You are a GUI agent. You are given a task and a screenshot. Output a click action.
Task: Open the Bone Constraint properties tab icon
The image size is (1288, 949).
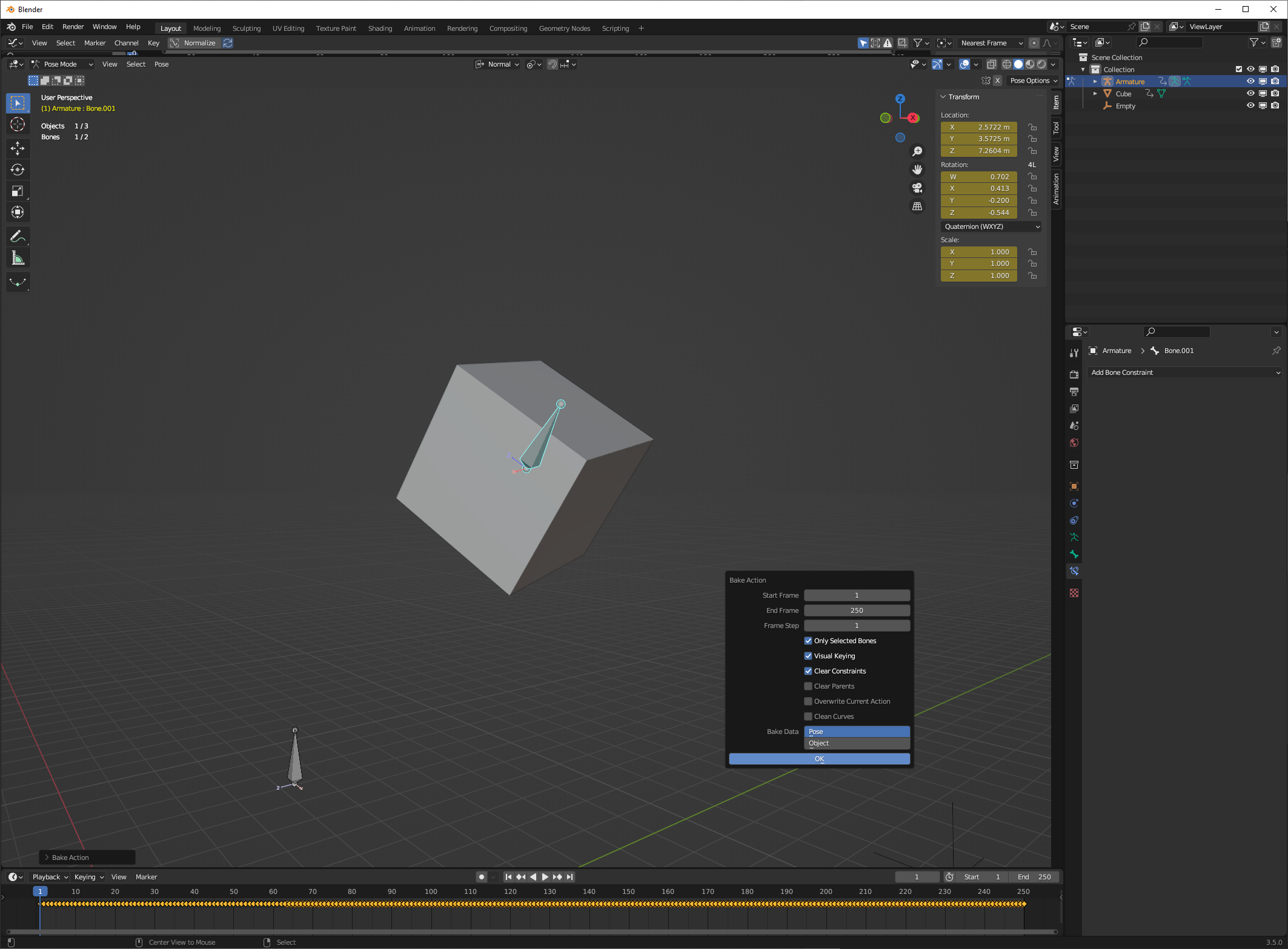[1074, 571]
